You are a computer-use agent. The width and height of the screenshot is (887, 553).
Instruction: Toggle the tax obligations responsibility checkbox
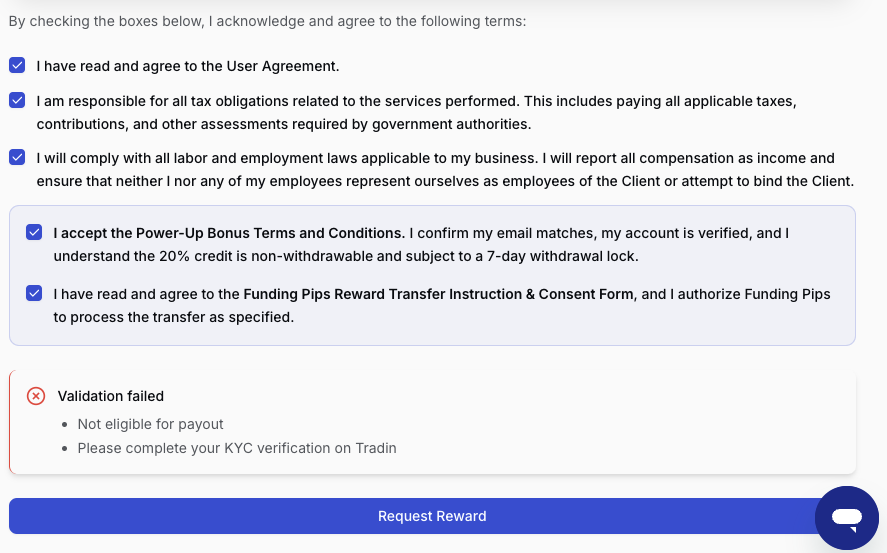click(17, 101)
